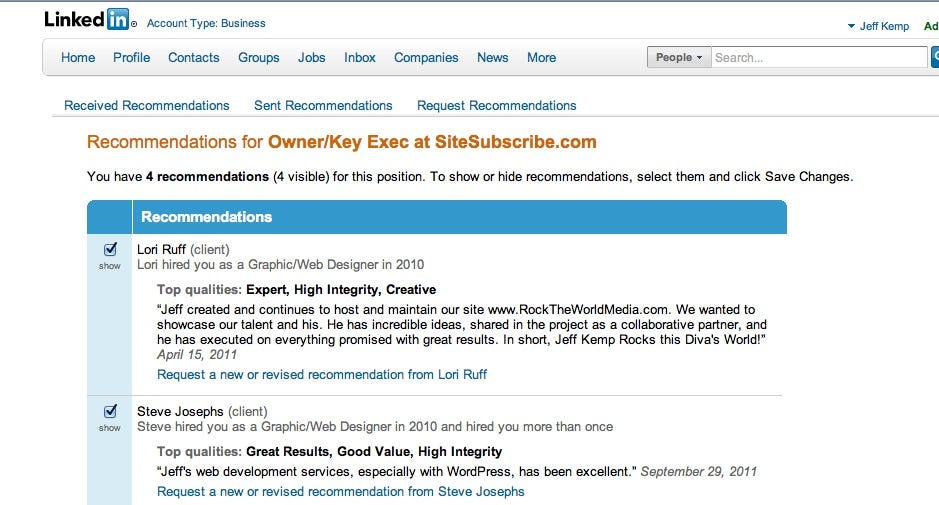Open the More menu in navigation
The image size is (939, 505).
coord(541,58)
